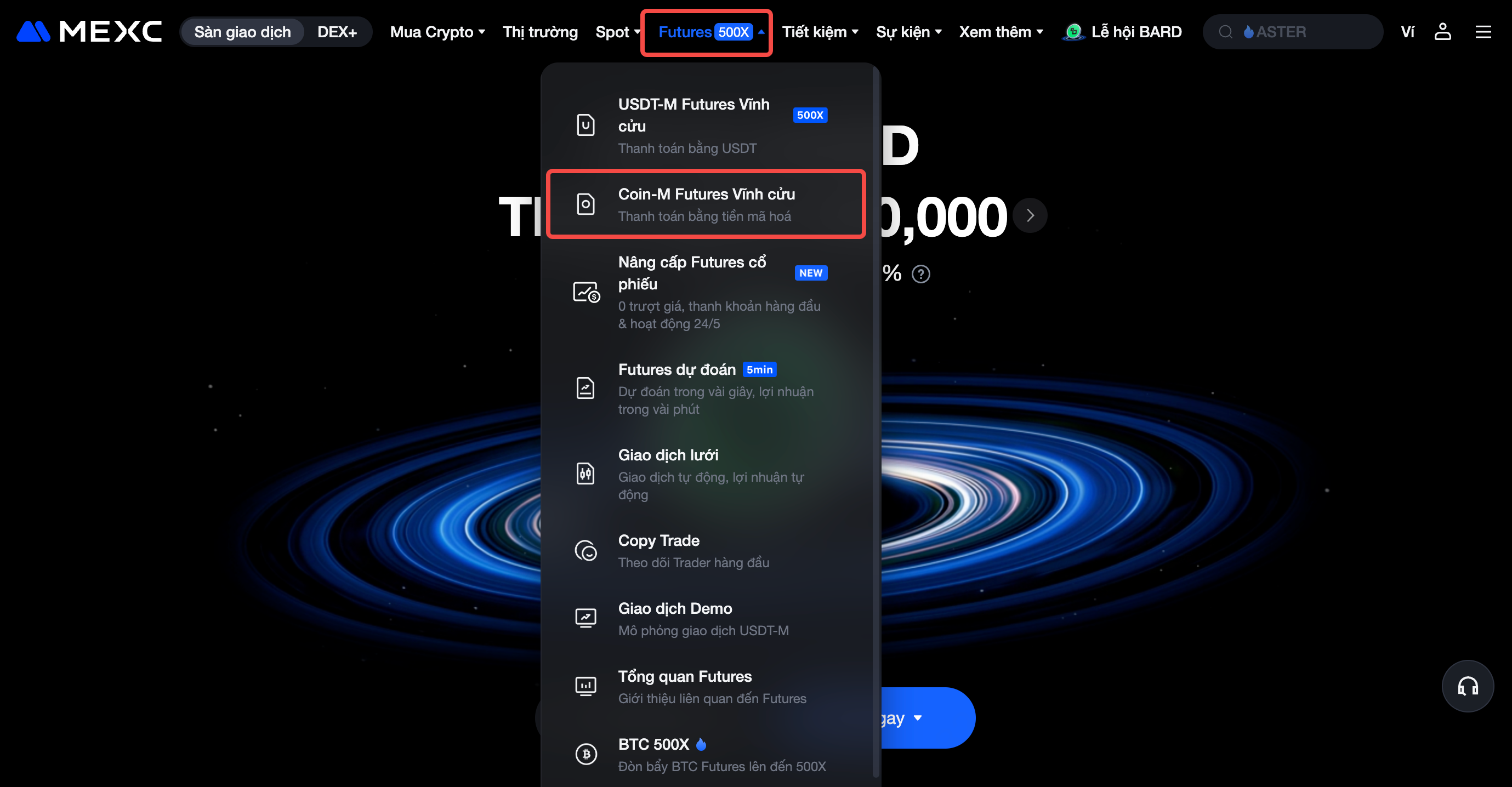This screenshot has height=787, width=1512.
Task: Click the customer support headset icon
Action: click(1468, 686)
